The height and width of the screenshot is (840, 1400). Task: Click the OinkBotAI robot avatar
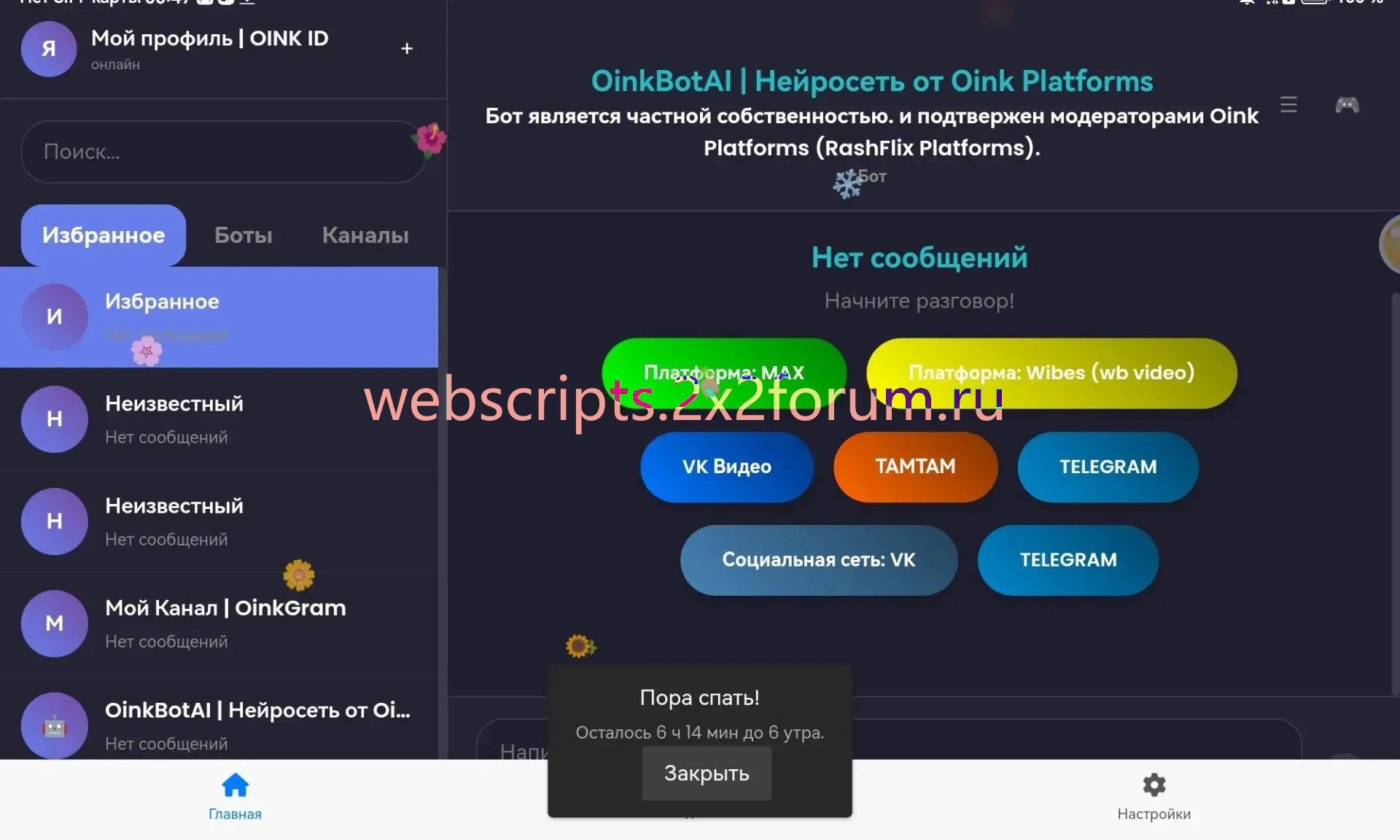point(55,726)
